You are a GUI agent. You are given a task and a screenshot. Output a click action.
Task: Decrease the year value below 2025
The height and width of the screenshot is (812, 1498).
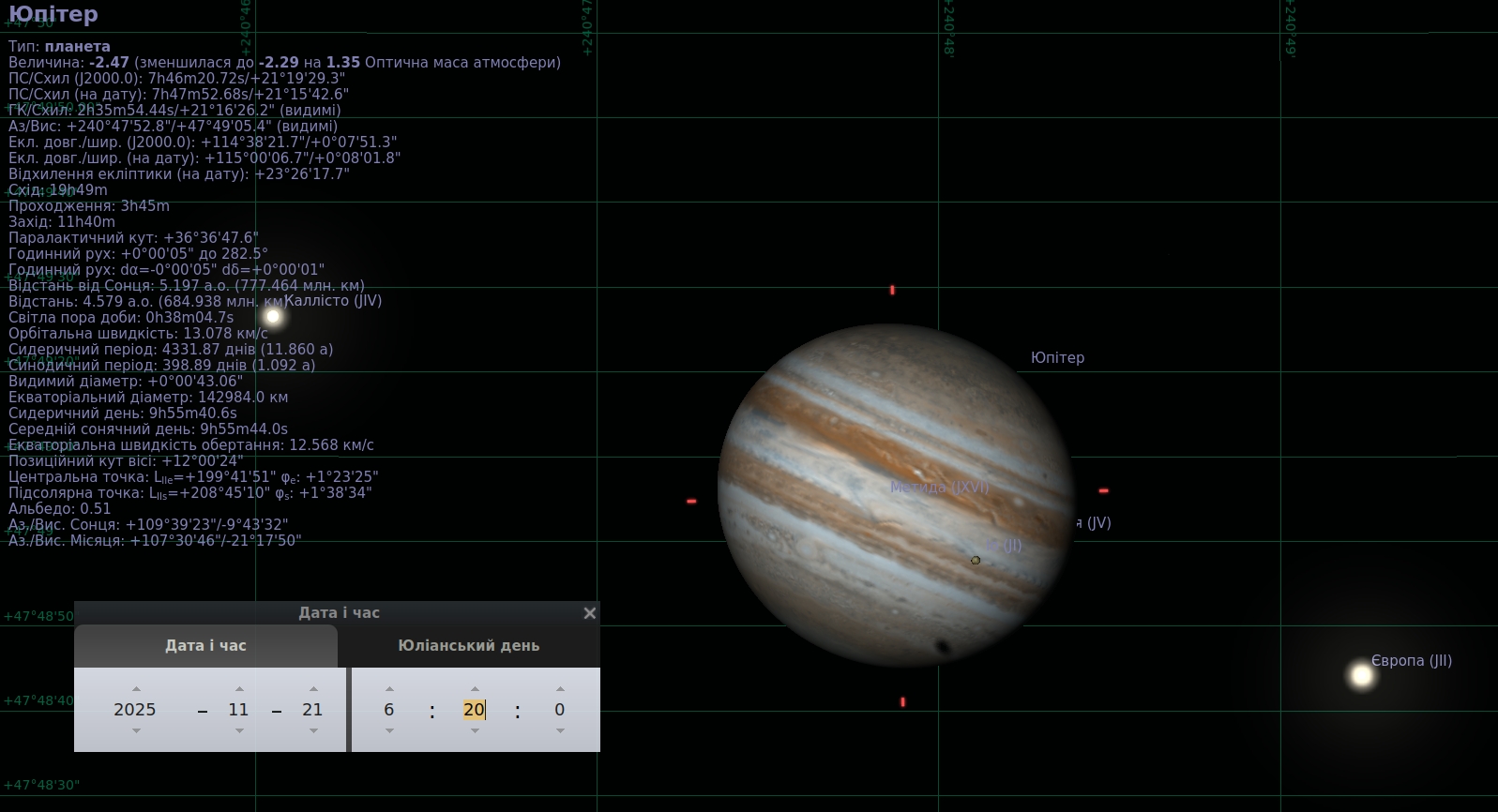pos(136,730)
